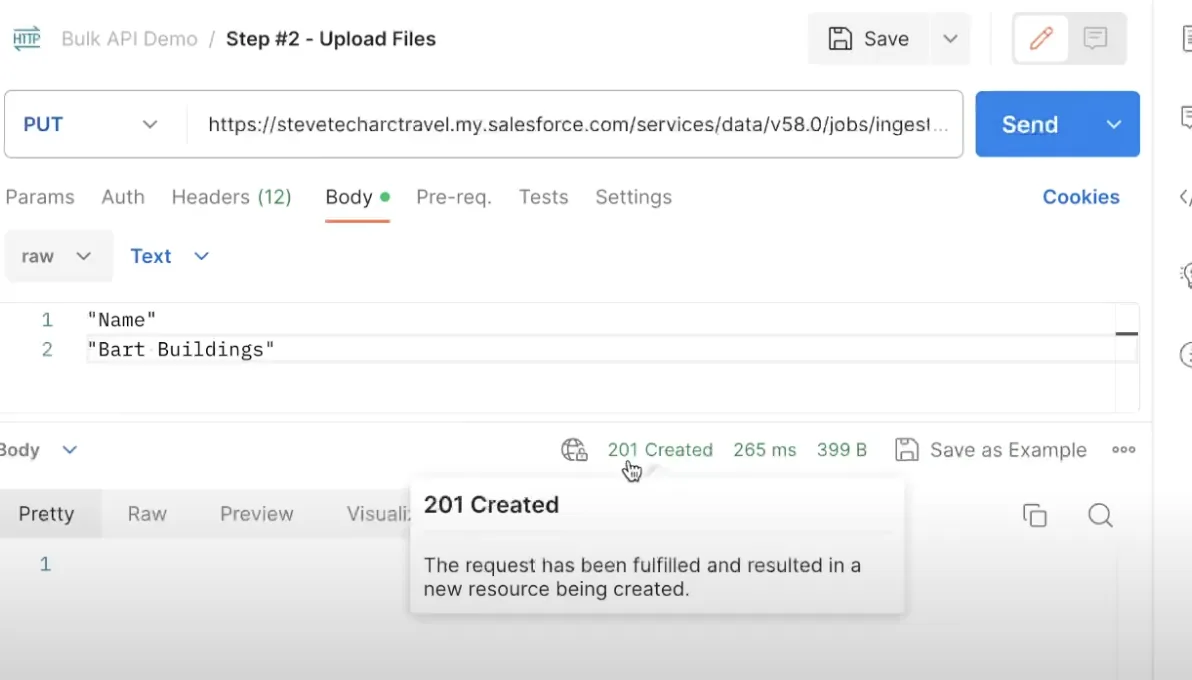Viewport: 1192px width, 680px height.
Task: Open the Text format dropdown
Action: click(170, 256)
